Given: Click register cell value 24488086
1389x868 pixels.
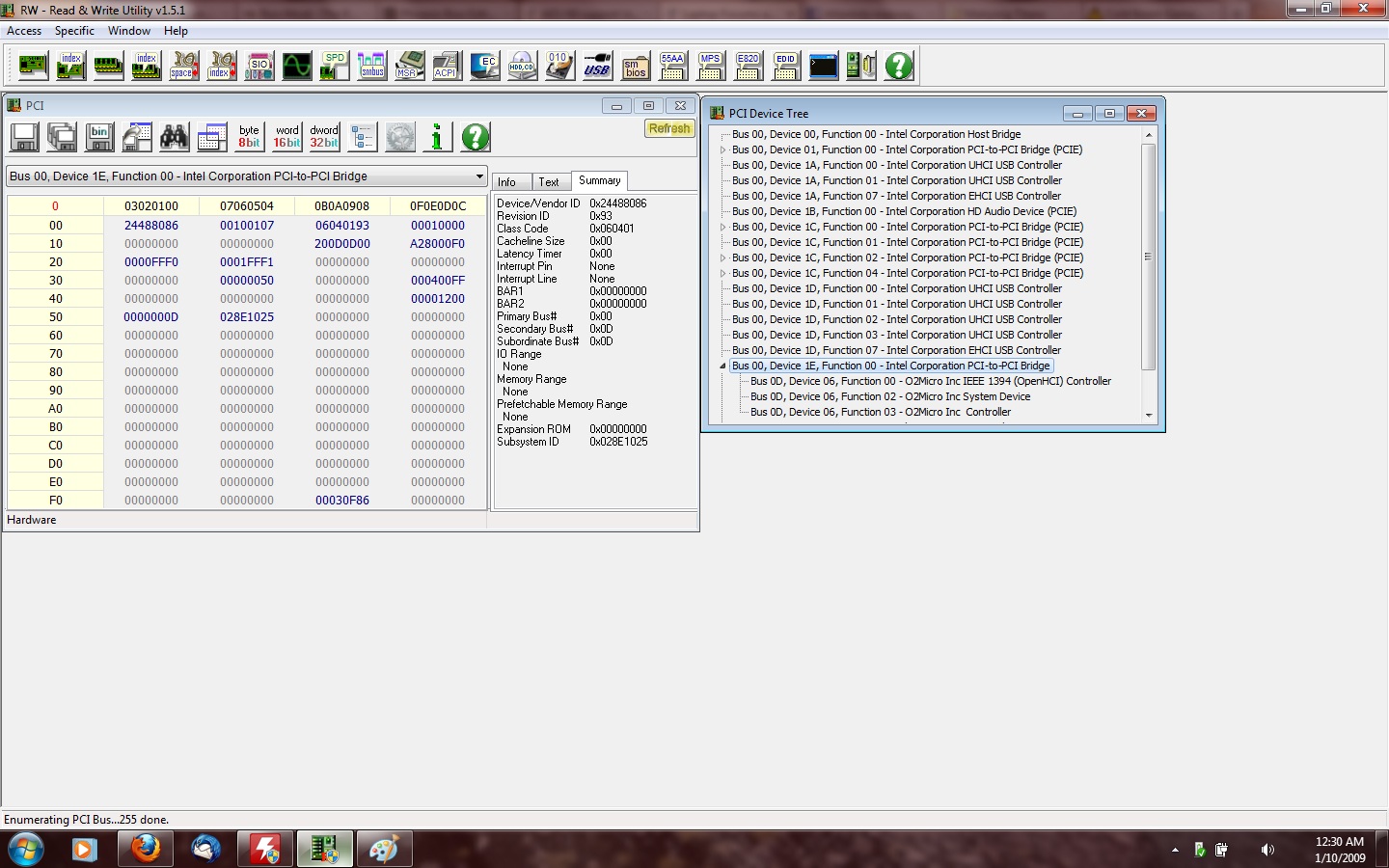Looking at the screenshot, I should (x=151, y=226).
